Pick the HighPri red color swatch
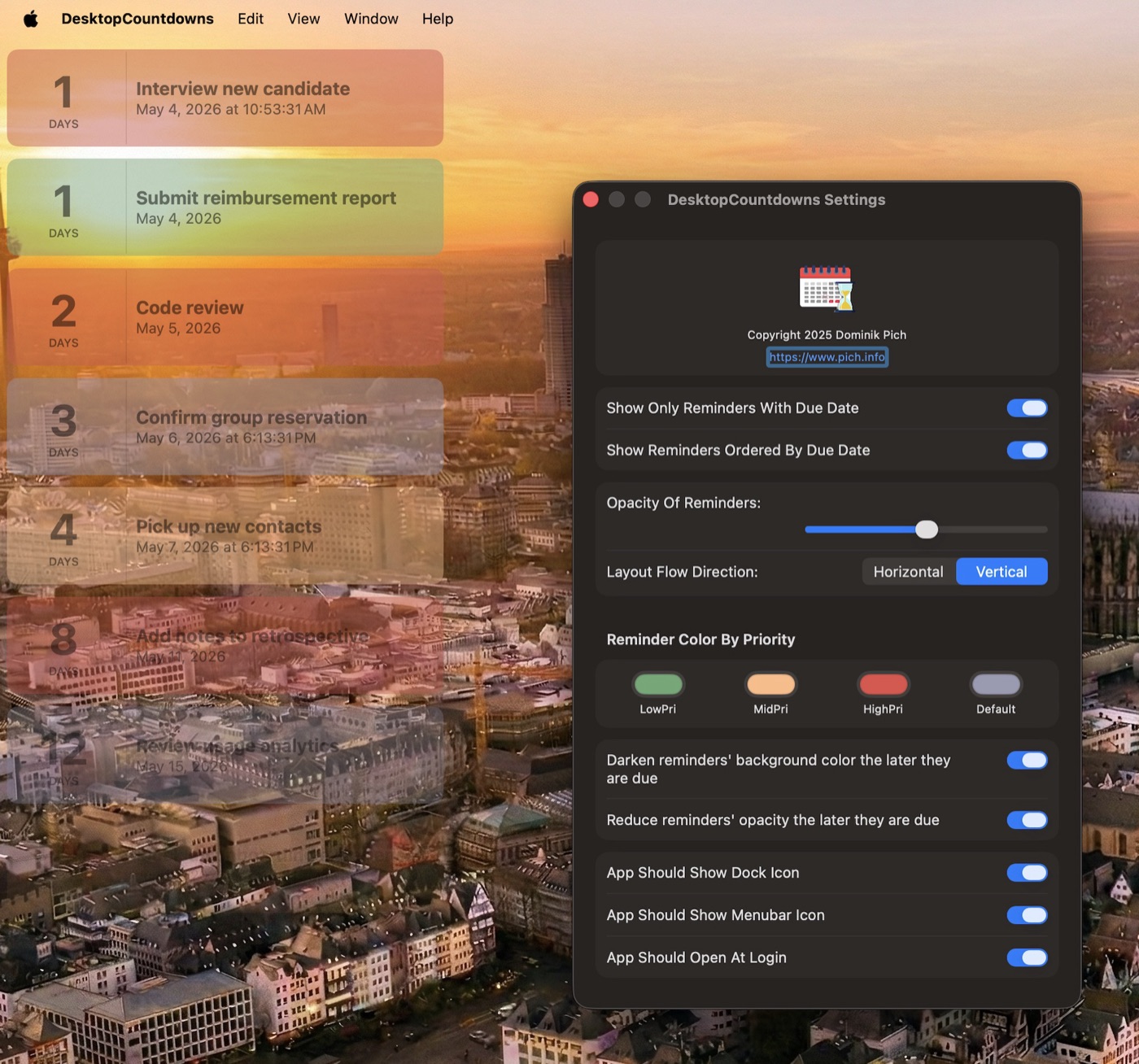The height and width of the screenshot is (1064, 1139). pos(884,685)
